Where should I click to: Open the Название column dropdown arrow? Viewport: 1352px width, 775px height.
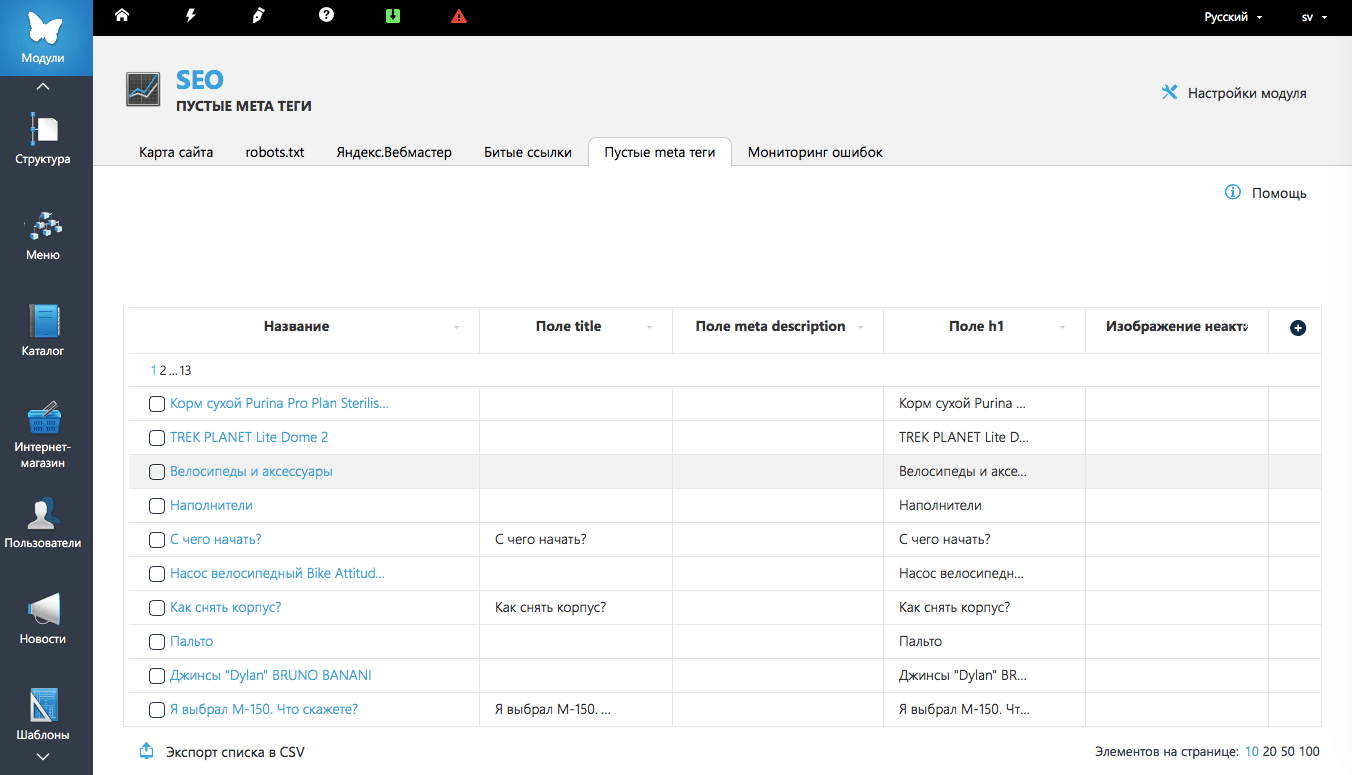pyautogui.click(x=457, y=328)
